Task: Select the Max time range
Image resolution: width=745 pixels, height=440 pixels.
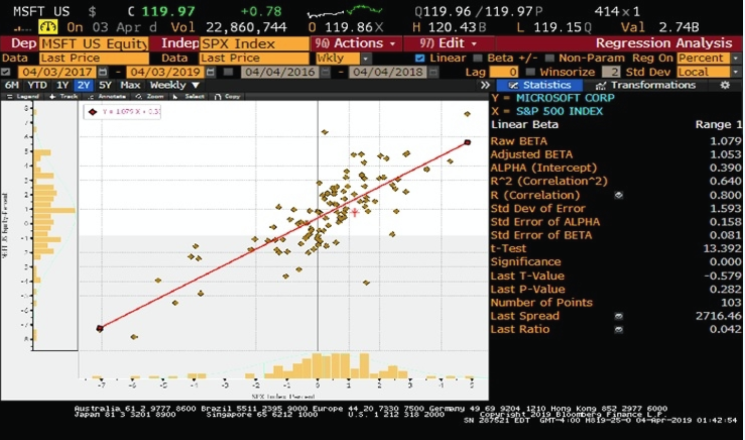Action: pyautogui.click(x=130, y=85)
